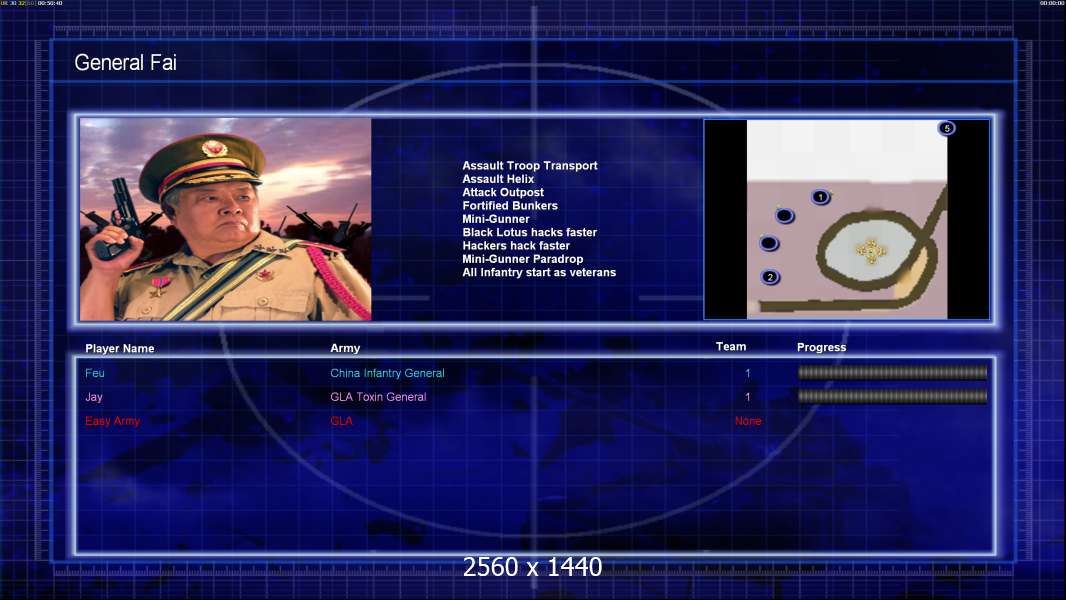Click General Fai's portrait image
The image size is (1066, 600).
(x=225, y=219)
